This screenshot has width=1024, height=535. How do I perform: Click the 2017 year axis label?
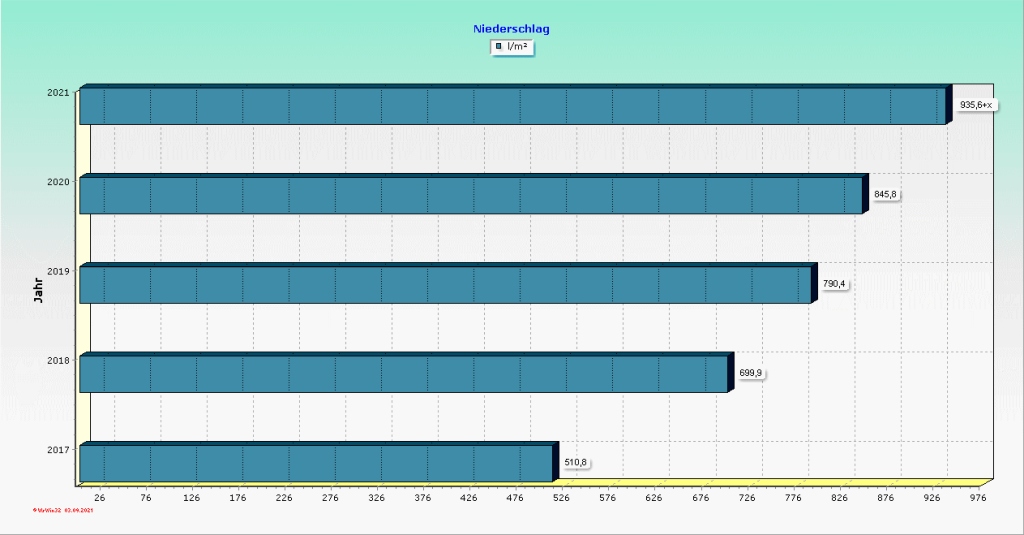point(58,450)
